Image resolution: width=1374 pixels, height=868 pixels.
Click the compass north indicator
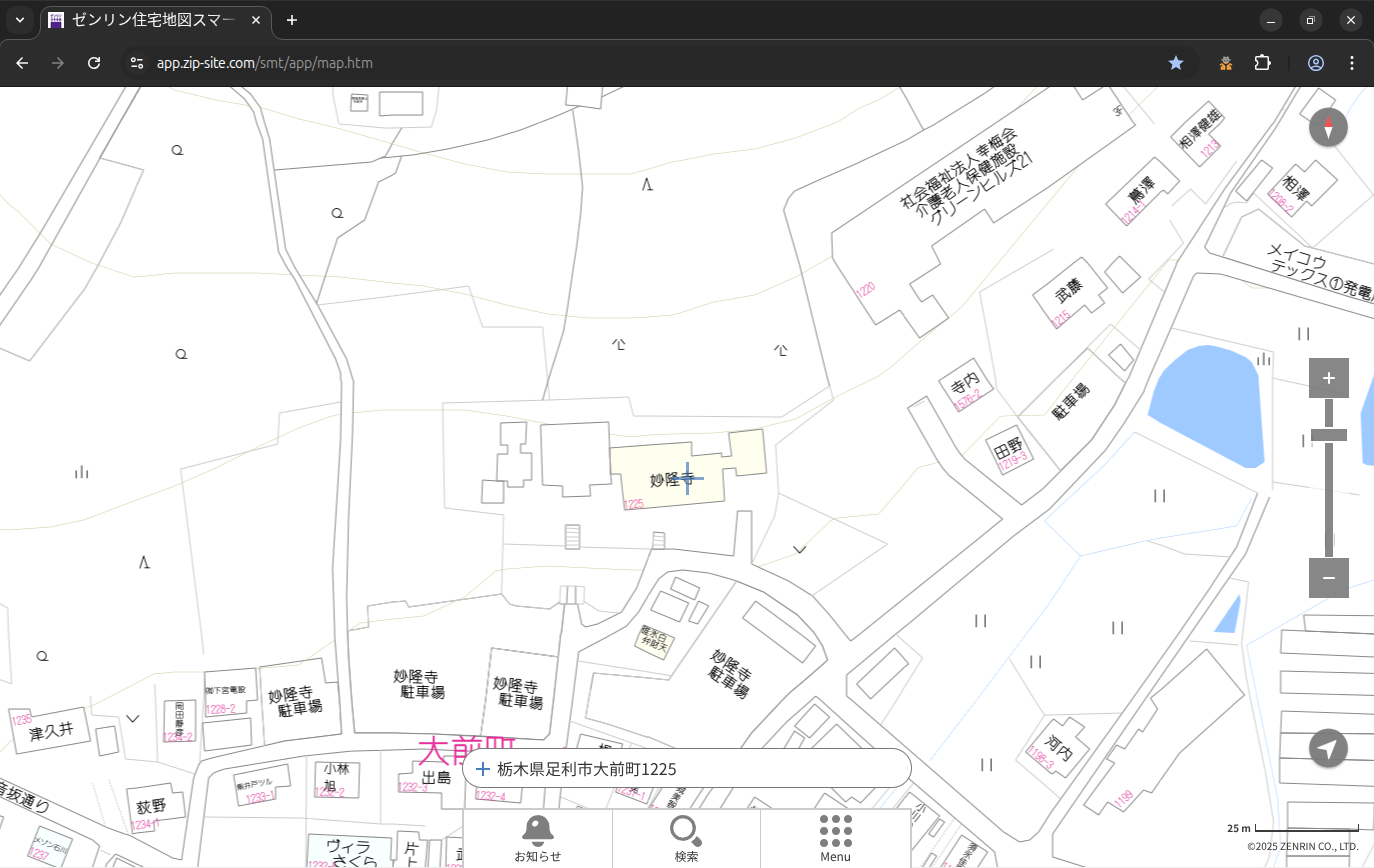coord(1328,128)
